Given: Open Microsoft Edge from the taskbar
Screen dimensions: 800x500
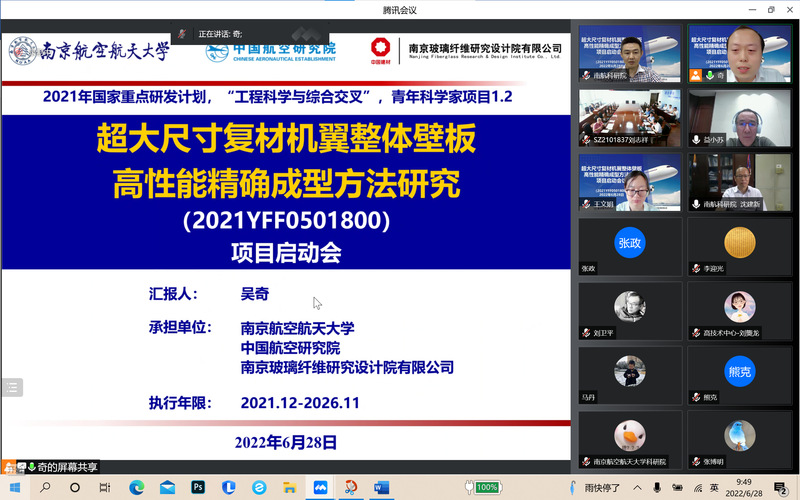Looking at the screenshot, I should click(x=137, y=487).
